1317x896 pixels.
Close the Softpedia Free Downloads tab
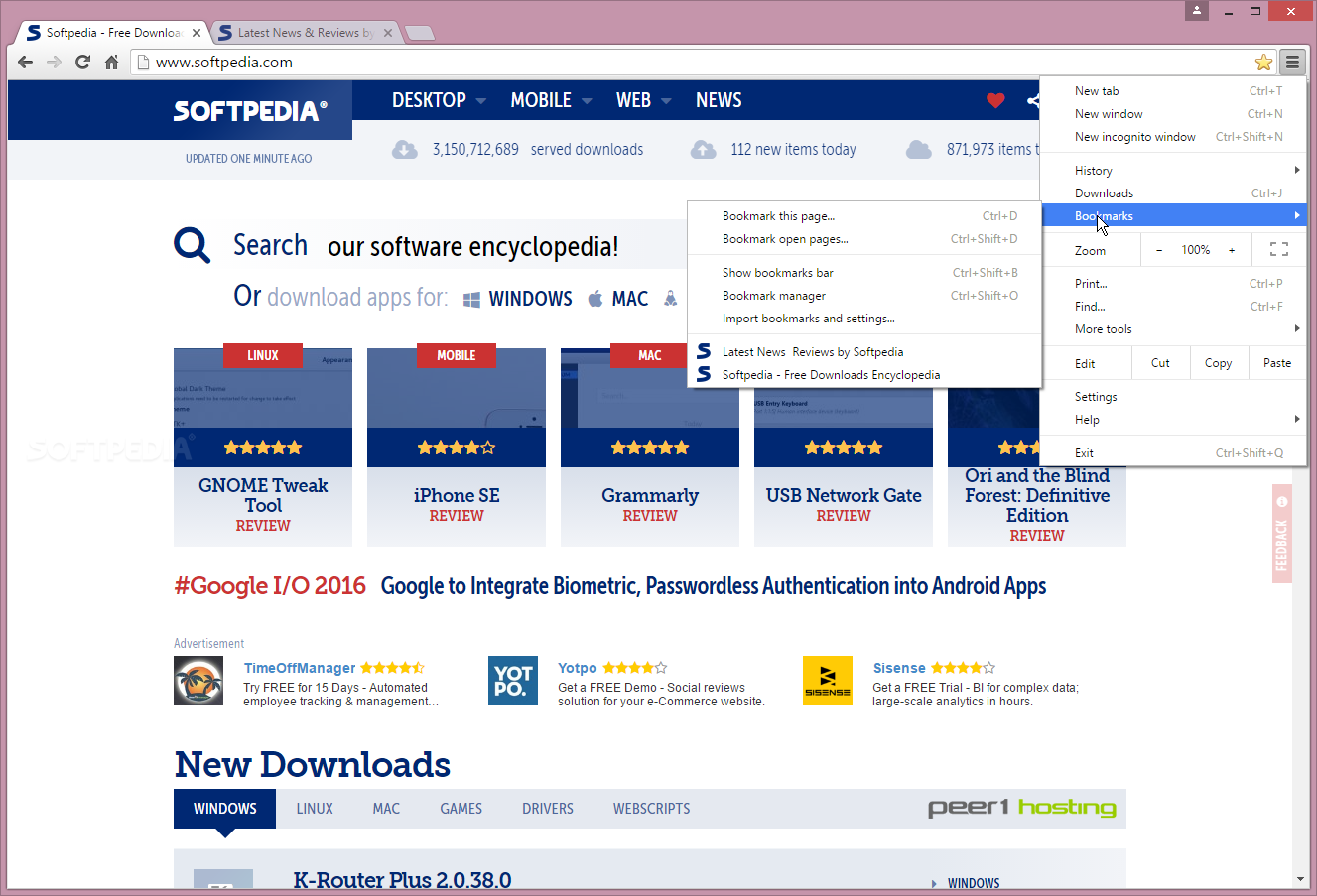coord(197,33)
